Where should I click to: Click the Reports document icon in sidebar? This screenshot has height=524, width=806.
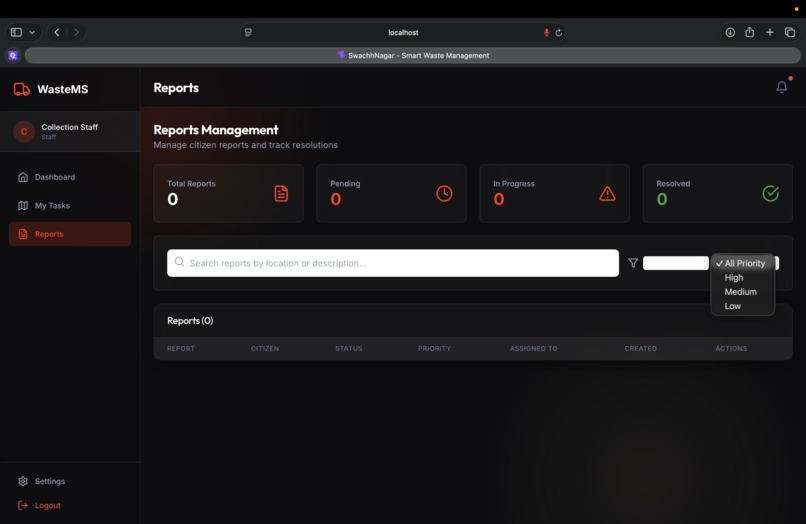click(x=23, y=234)
